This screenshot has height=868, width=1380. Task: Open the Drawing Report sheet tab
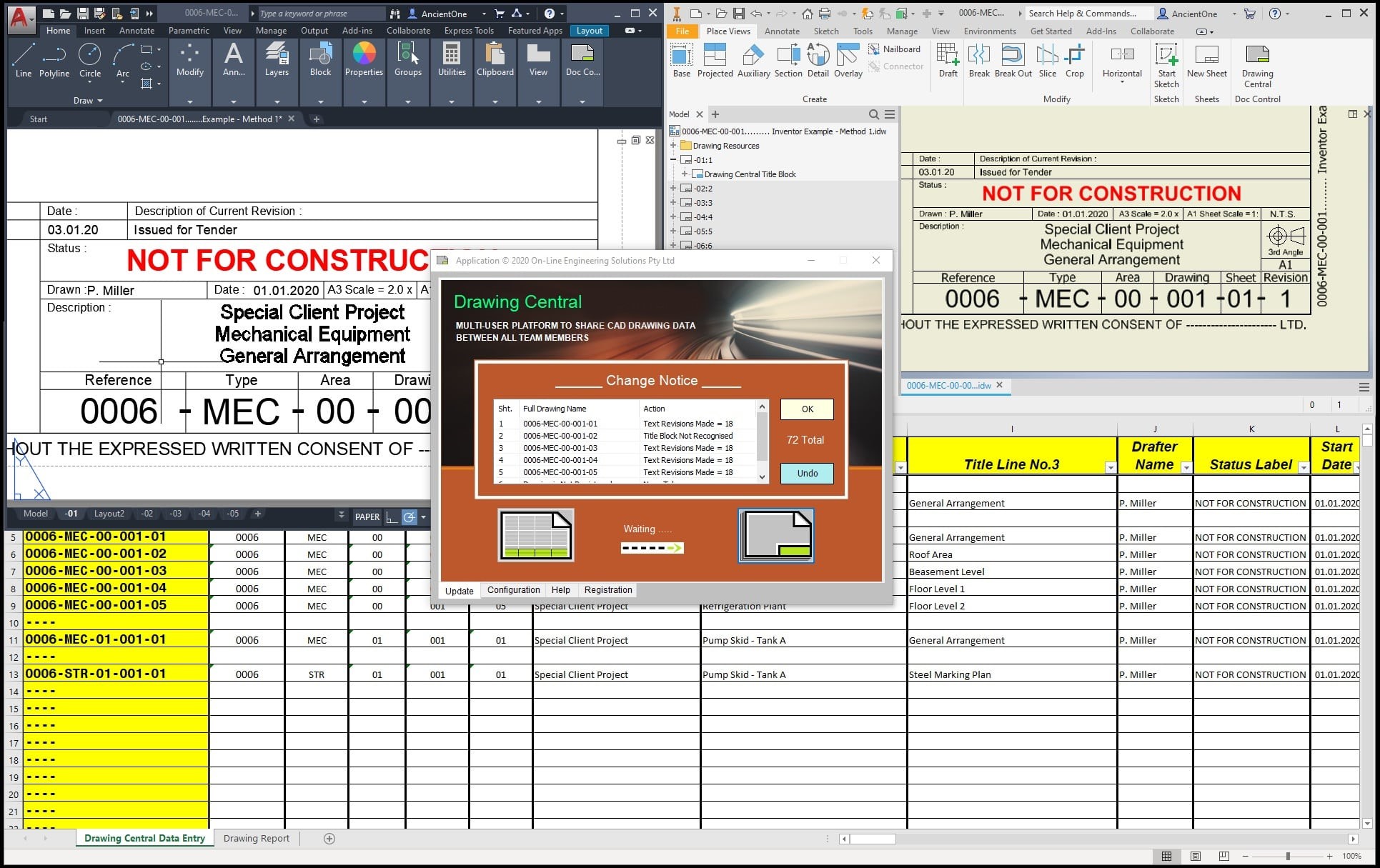pos(256,839)
